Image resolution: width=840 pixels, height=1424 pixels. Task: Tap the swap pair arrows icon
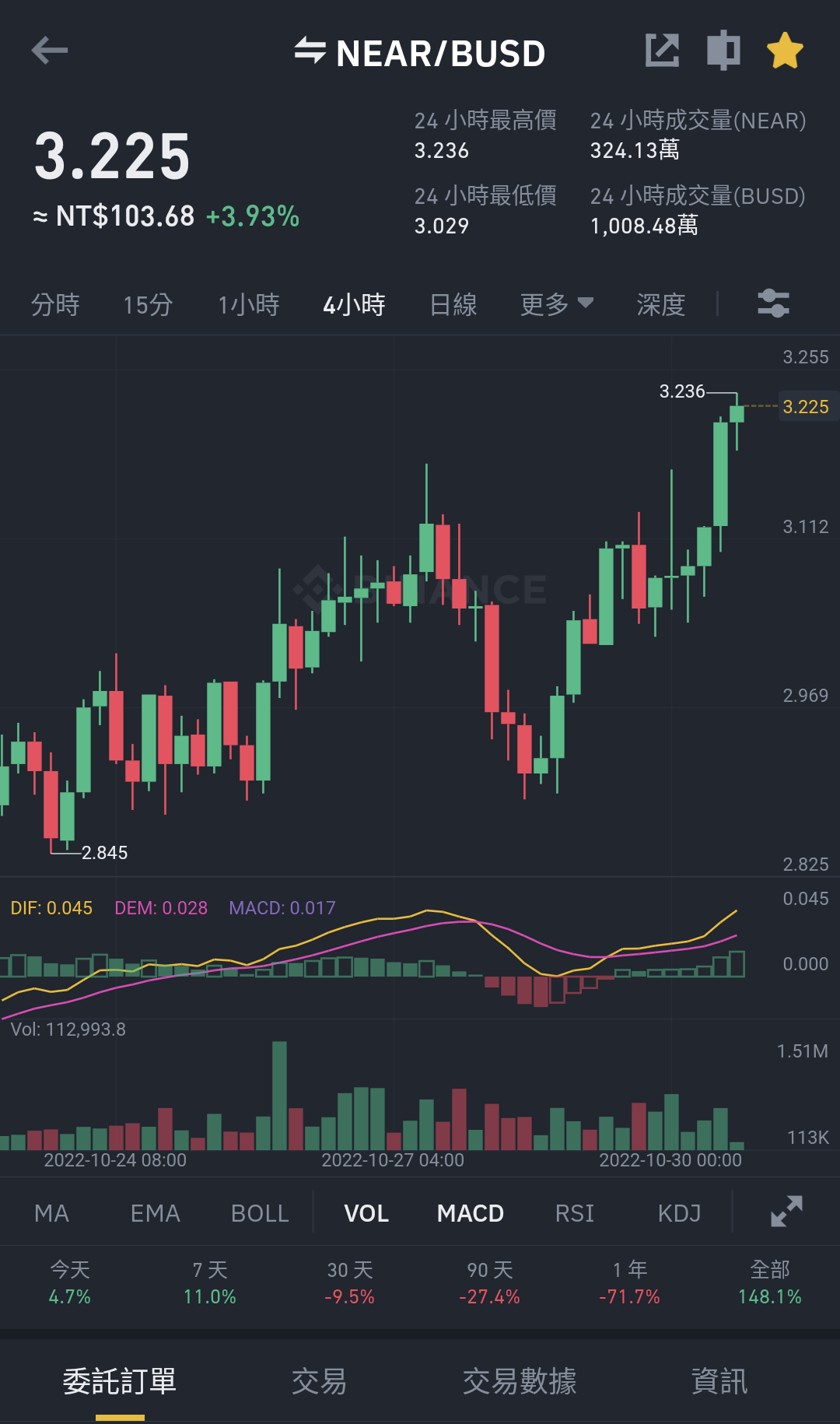[x=310, y=51]
